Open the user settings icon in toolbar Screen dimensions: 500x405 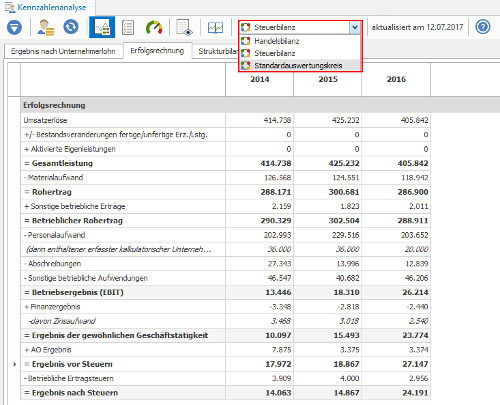click(46, 27)
